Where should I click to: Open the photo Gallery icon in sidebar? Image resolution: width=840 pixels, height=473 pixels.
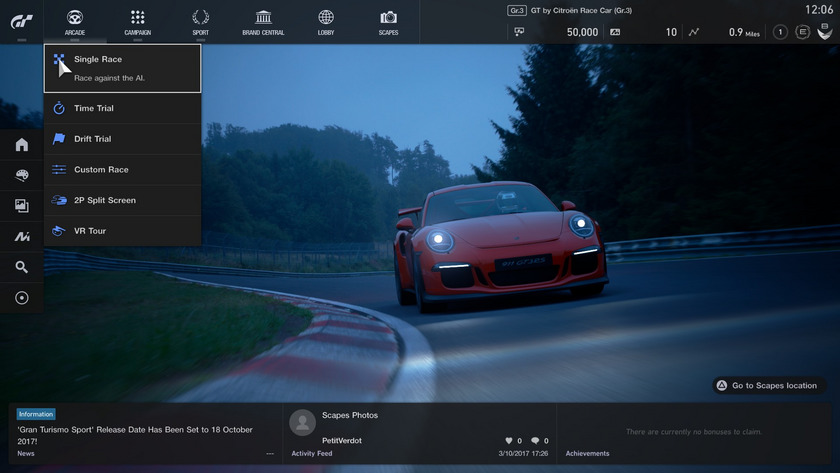click(x=21, y=206)
